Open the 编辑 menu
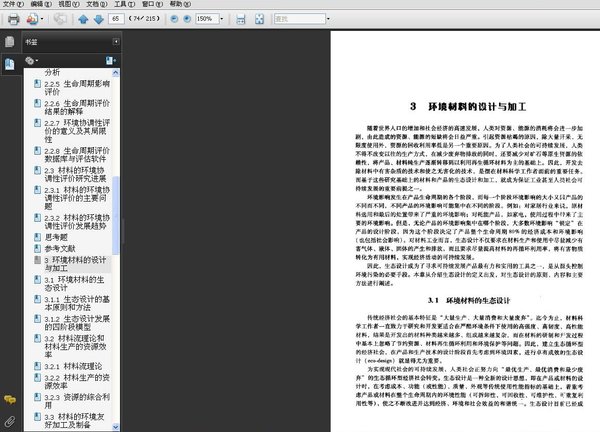Image resolution: width=600 pixels, height=432 pixels. click(x=41, y=4)
